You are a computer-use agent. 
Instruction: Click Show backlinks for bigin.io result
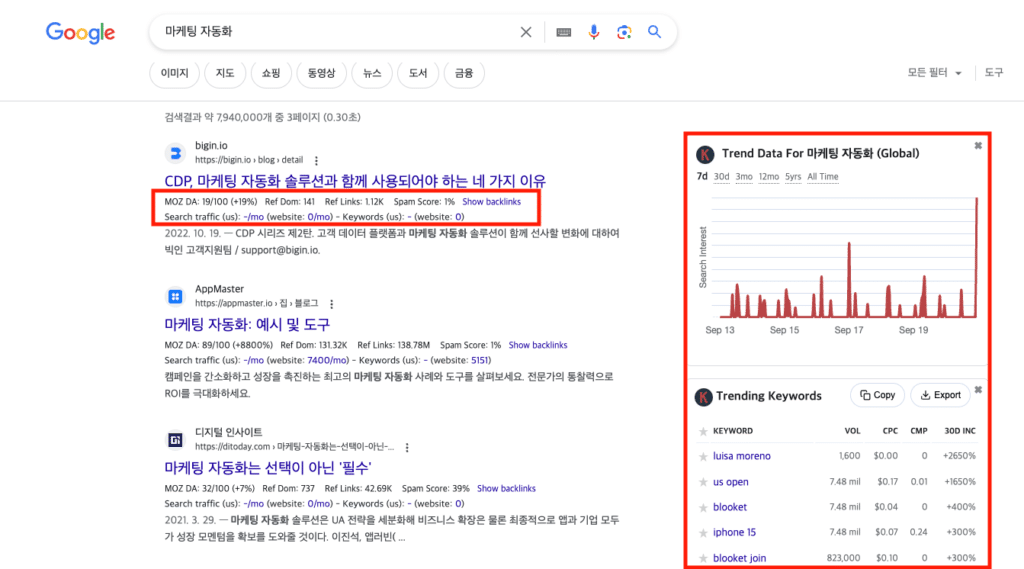pos(492,202)
